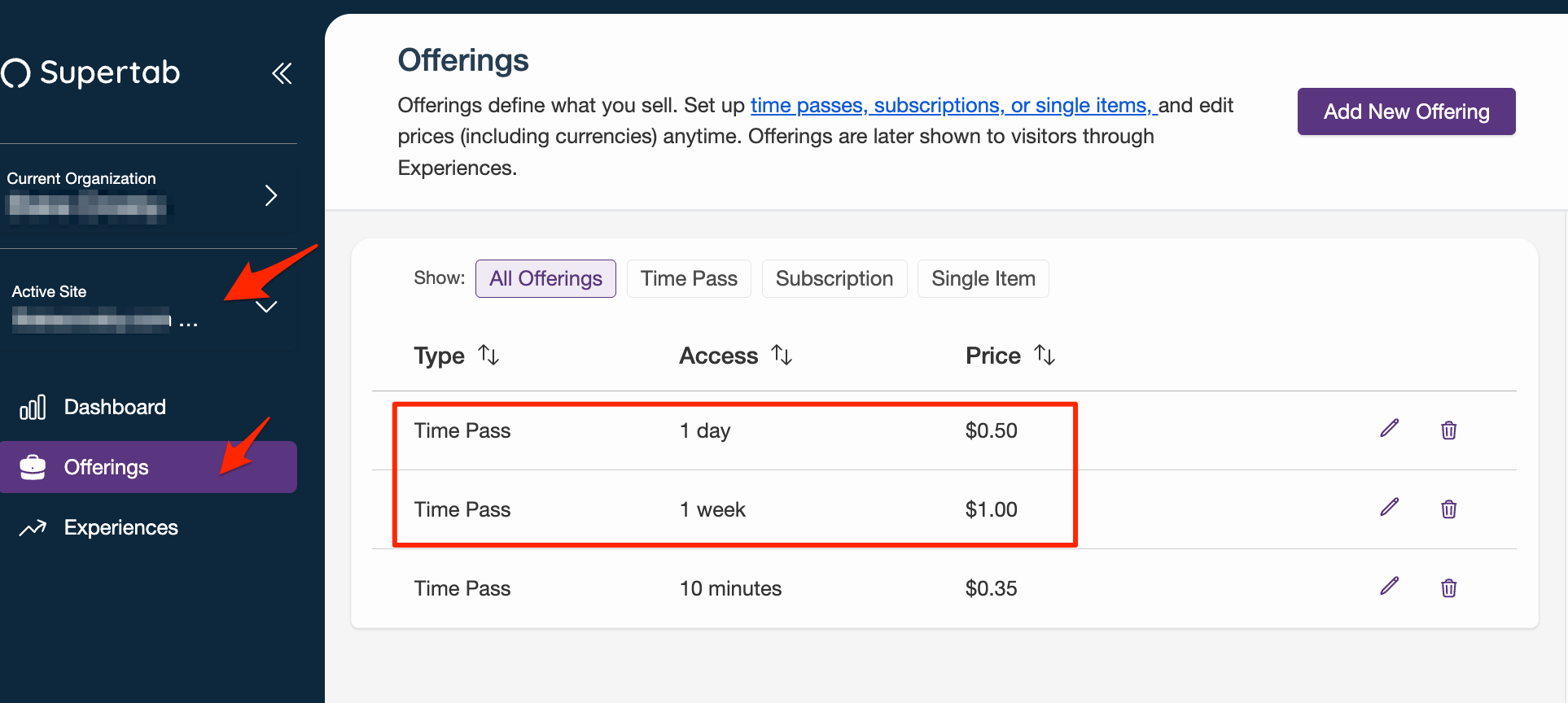Screen dimensions: 1568x703
Task: Sort offerings by Type column
Action: coord(488,356)
